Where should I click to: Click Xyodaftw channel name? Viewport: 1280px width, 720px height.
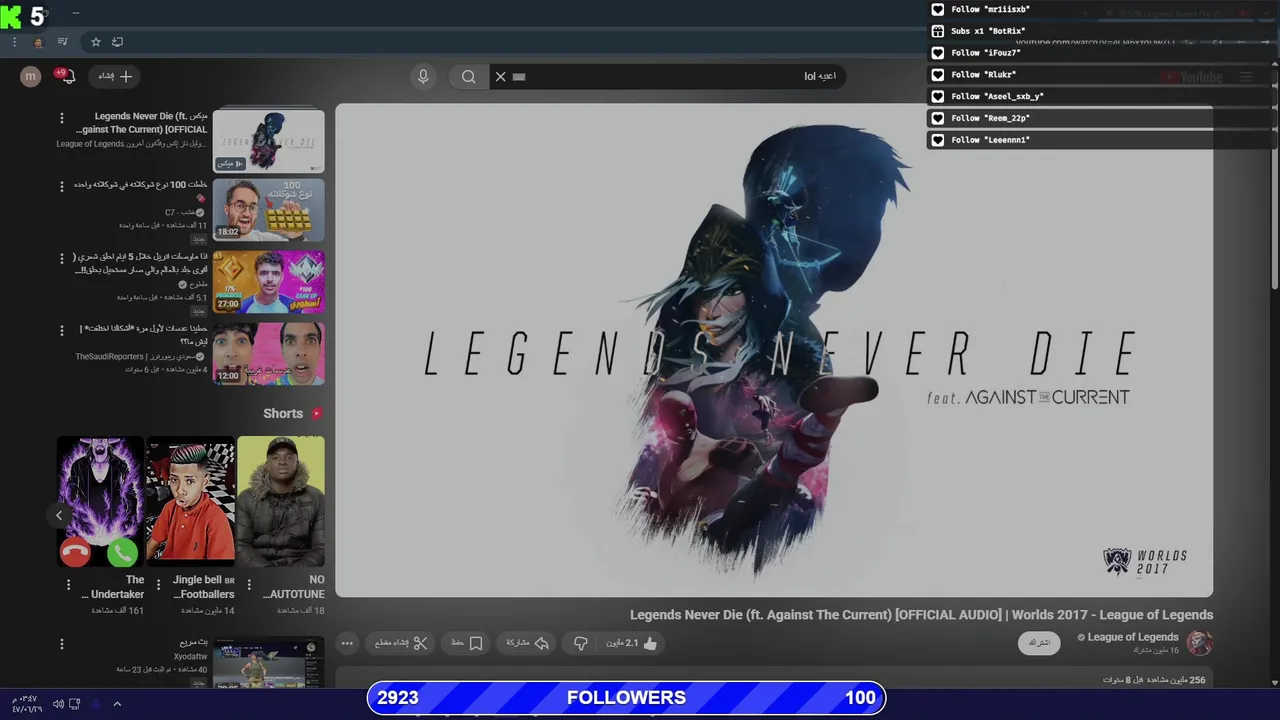pyautogui.click(x=190, y=657)
